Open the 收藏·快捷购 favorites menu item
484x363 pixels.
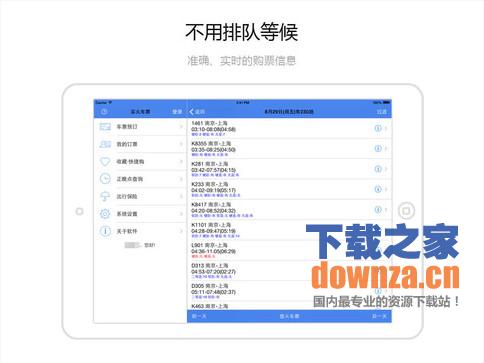(x=140, y=161)
